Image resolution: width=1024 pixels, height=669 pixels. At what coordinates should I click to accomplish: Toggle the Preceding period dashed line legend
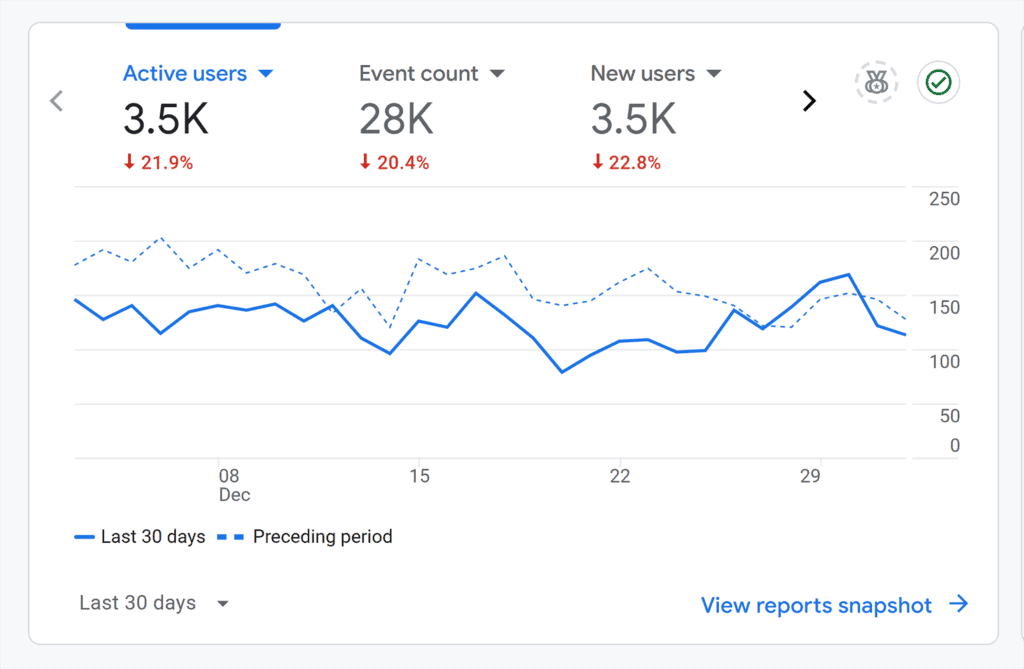tap(305, 537)
